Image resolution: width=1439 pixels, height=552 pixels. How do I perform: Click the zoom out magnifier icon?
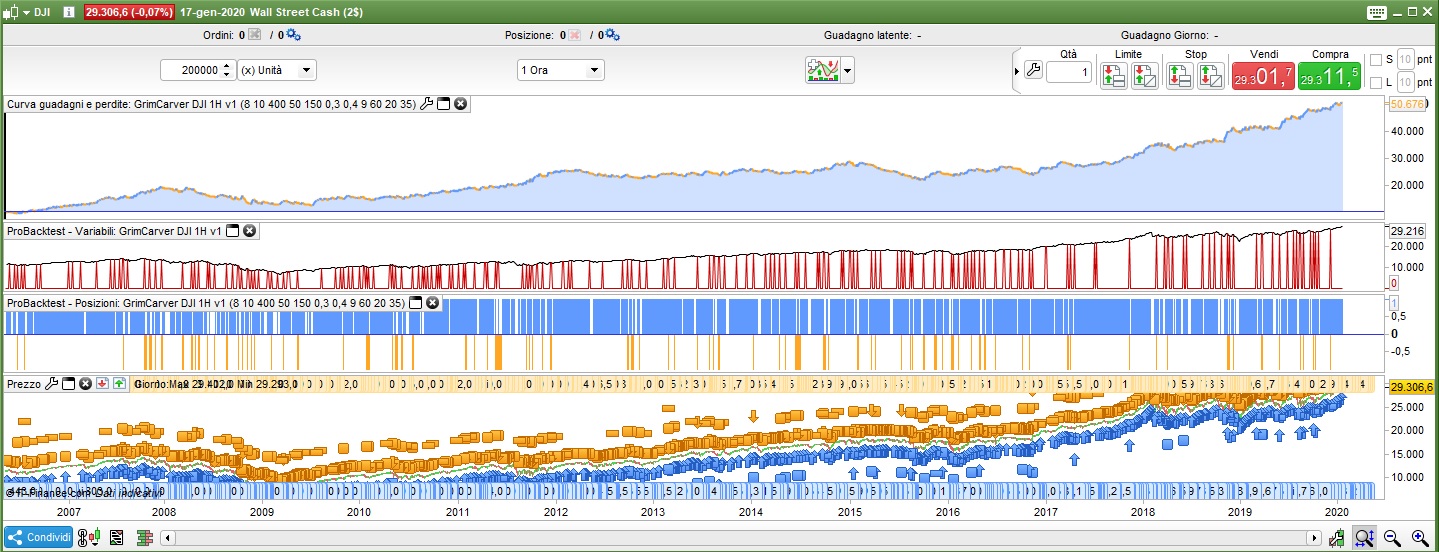1391,538
